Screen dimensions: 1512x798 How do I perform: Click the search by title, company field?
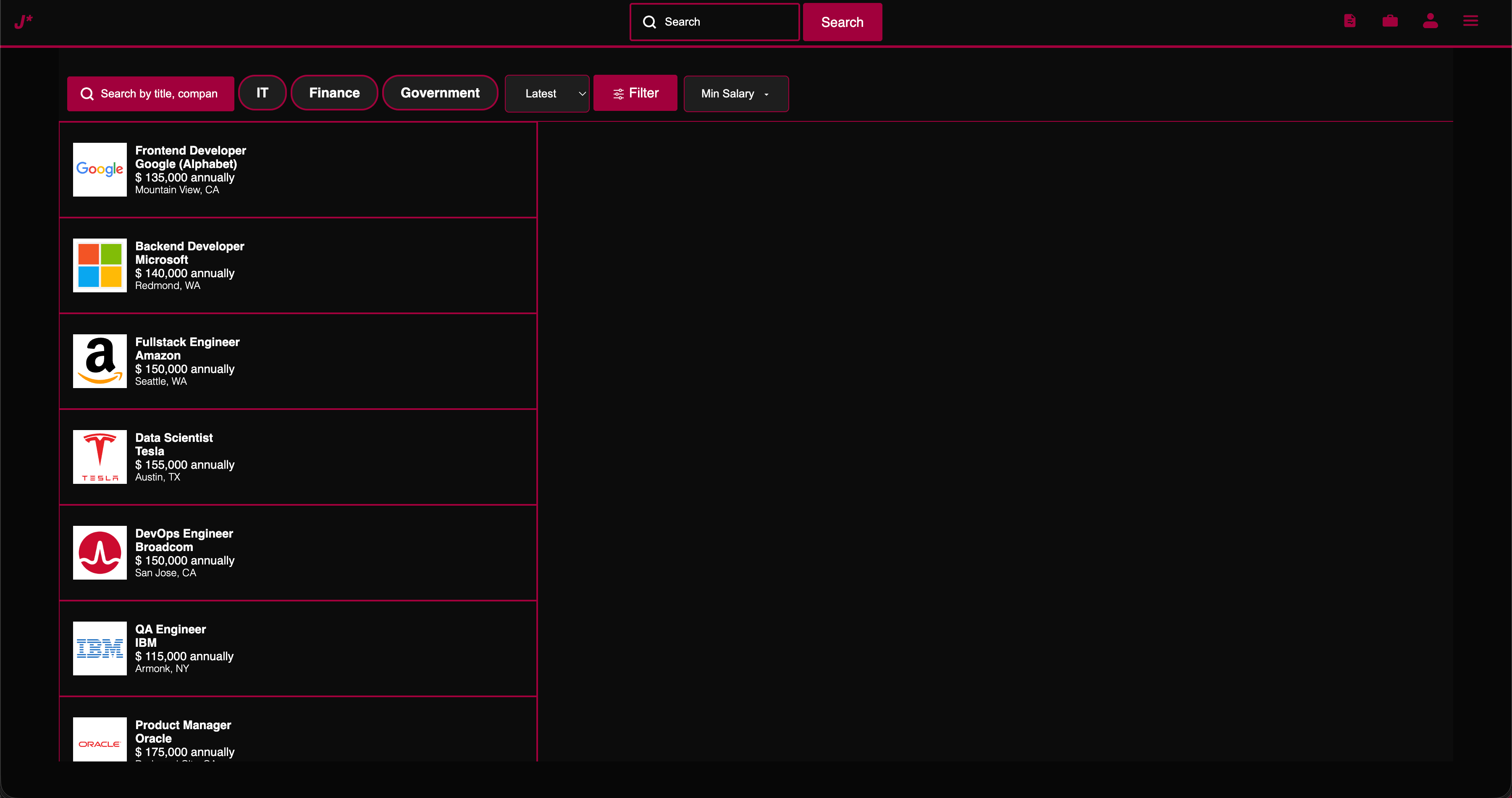(x=158, y=93)
